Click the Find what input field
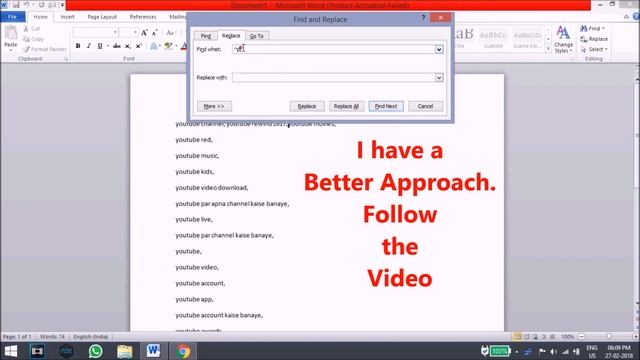This screenshot has width=640, height=360. [x=333, y=49]
